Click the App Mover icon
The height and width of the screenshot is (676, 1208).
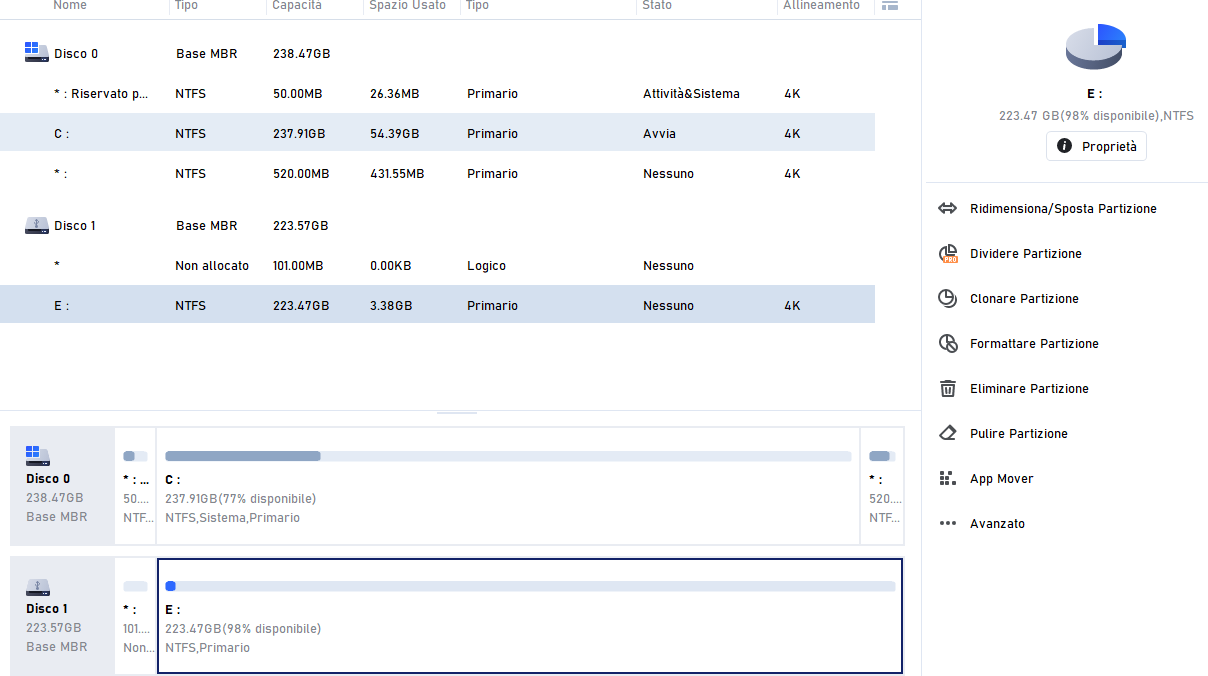point(948,479)
